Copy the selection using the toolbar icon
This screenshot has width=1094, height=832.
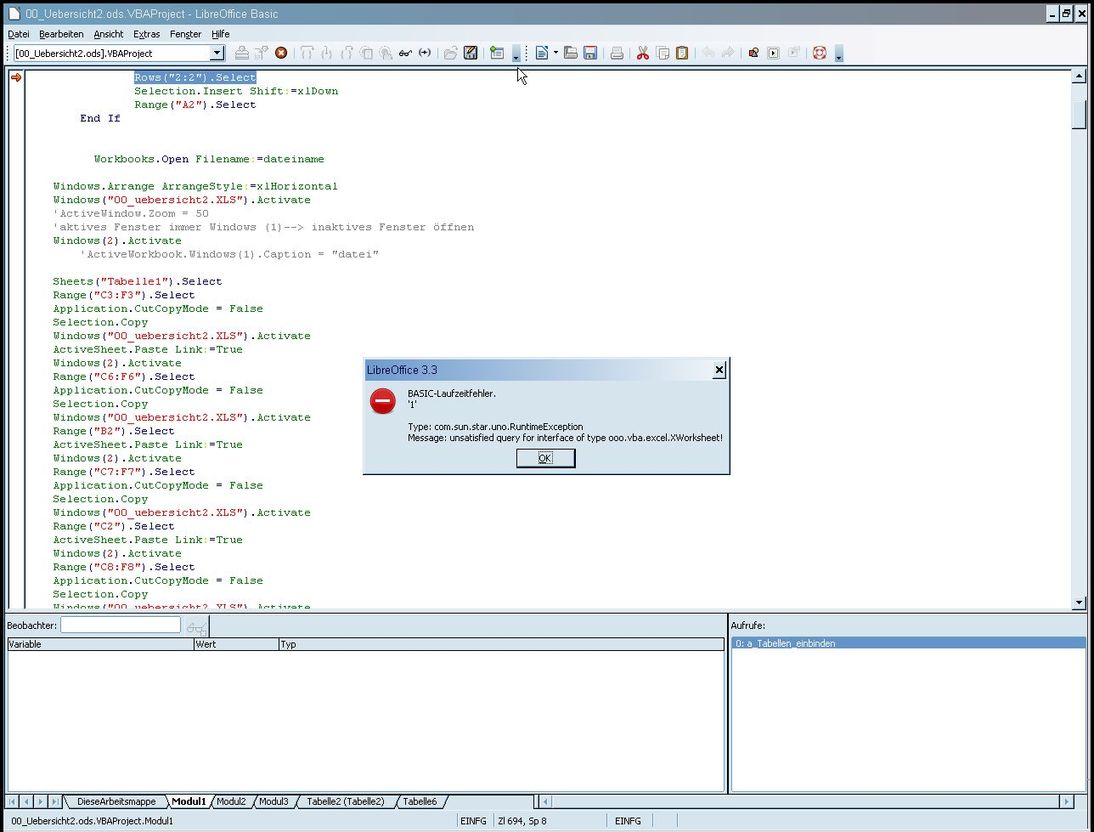pos(663,53)
